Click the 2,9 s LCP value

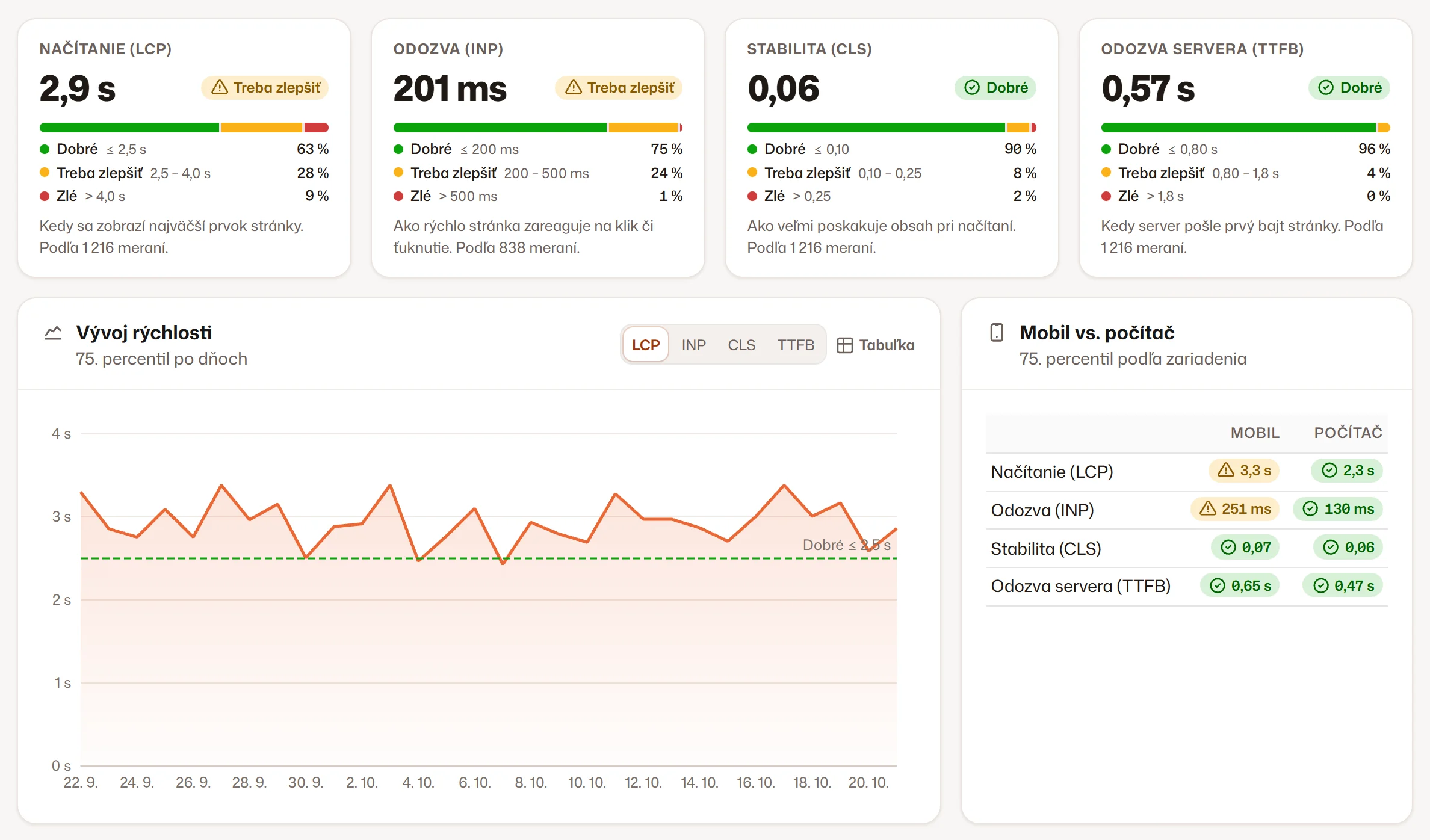coord(78,89)
